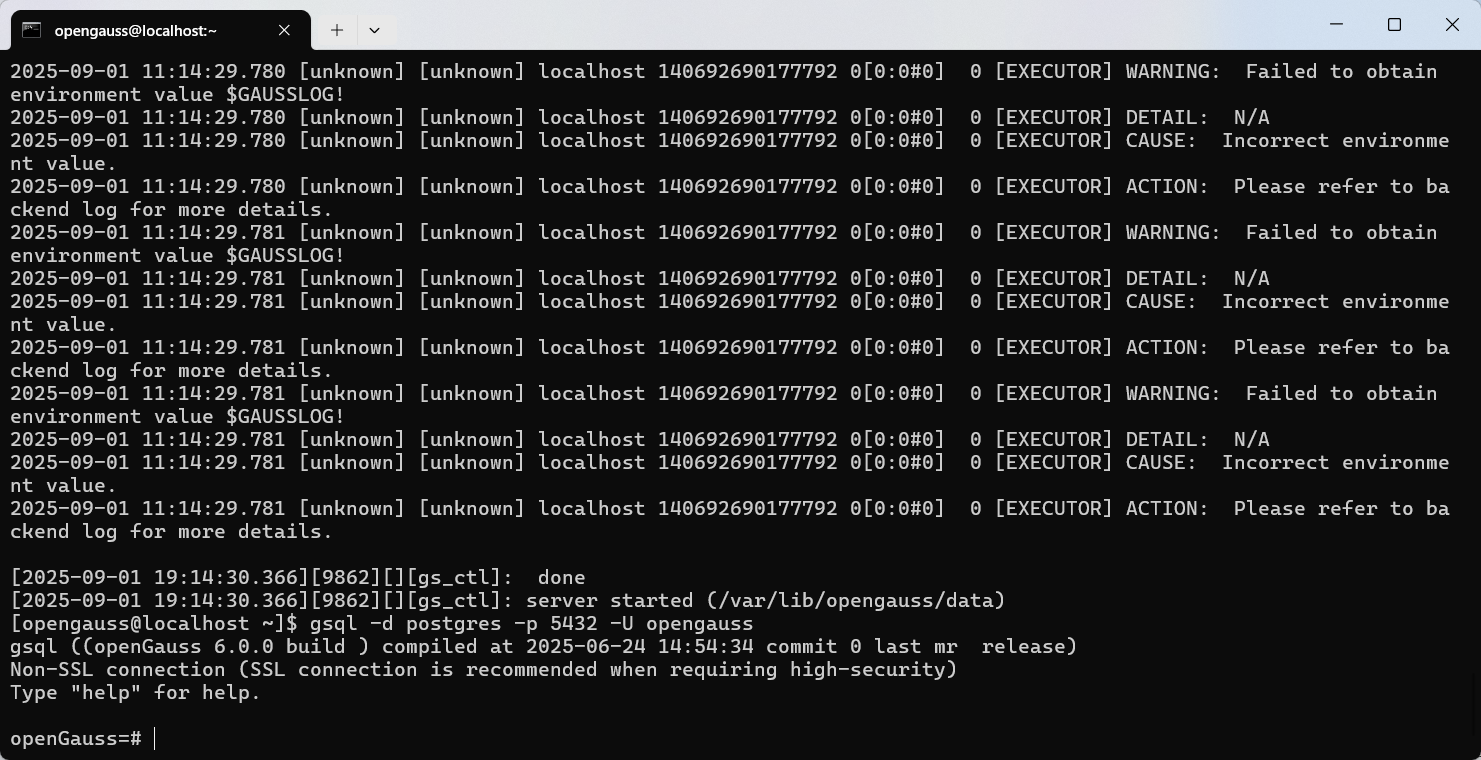Click the [opengauss@localhost ~]$ shell prompt
1481x760 pixels.
[x=154, y=623]
